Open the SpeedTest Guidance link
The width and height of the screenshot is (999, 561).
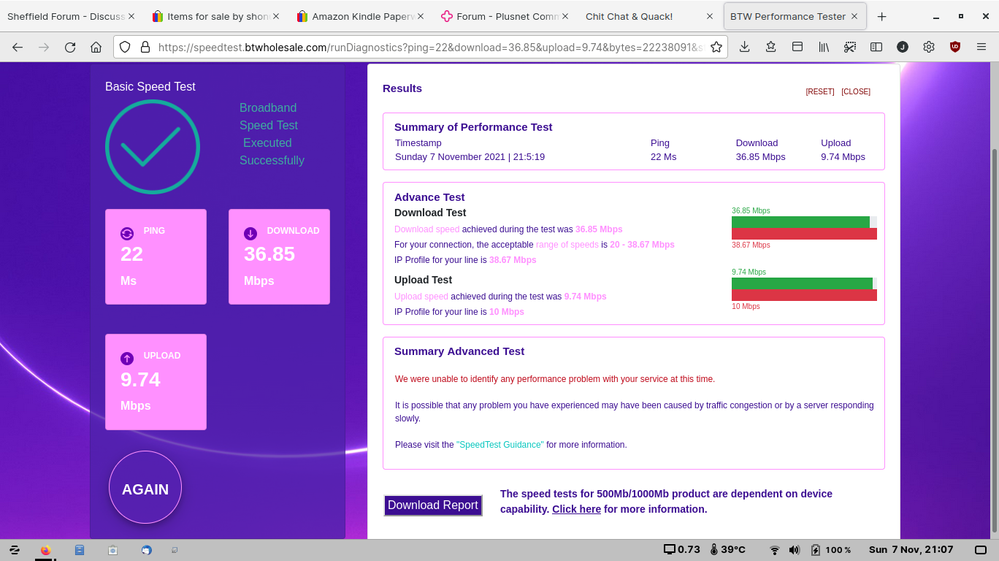[x=500, y=444]
